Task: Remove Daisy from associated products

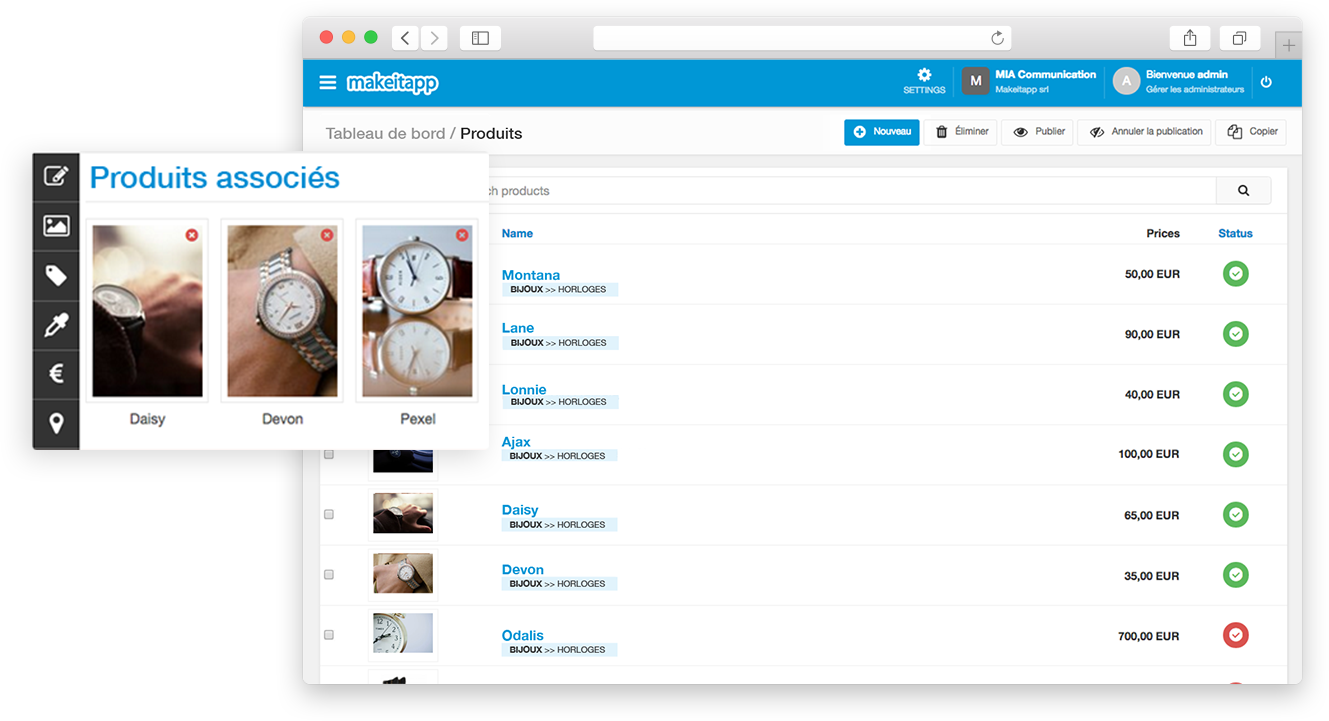Action: pos(192,235)
